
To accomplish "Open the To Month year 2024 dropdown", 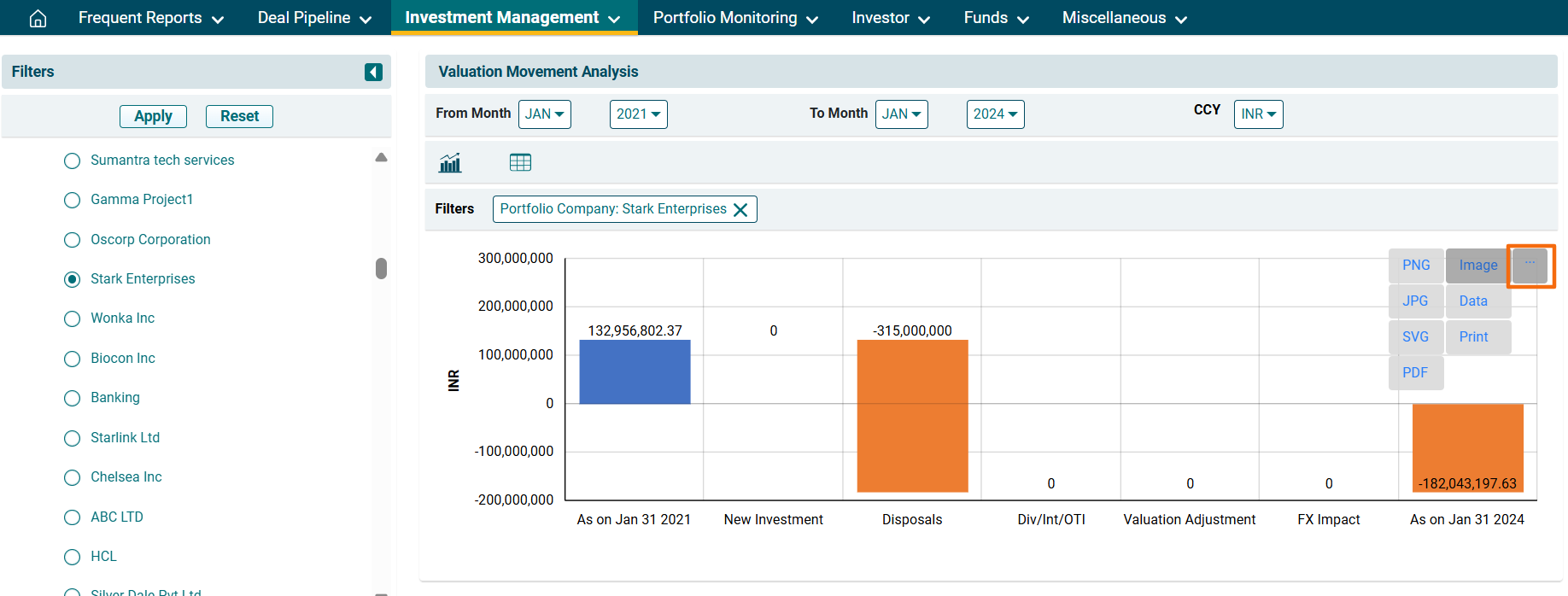I will pos(995,114).
